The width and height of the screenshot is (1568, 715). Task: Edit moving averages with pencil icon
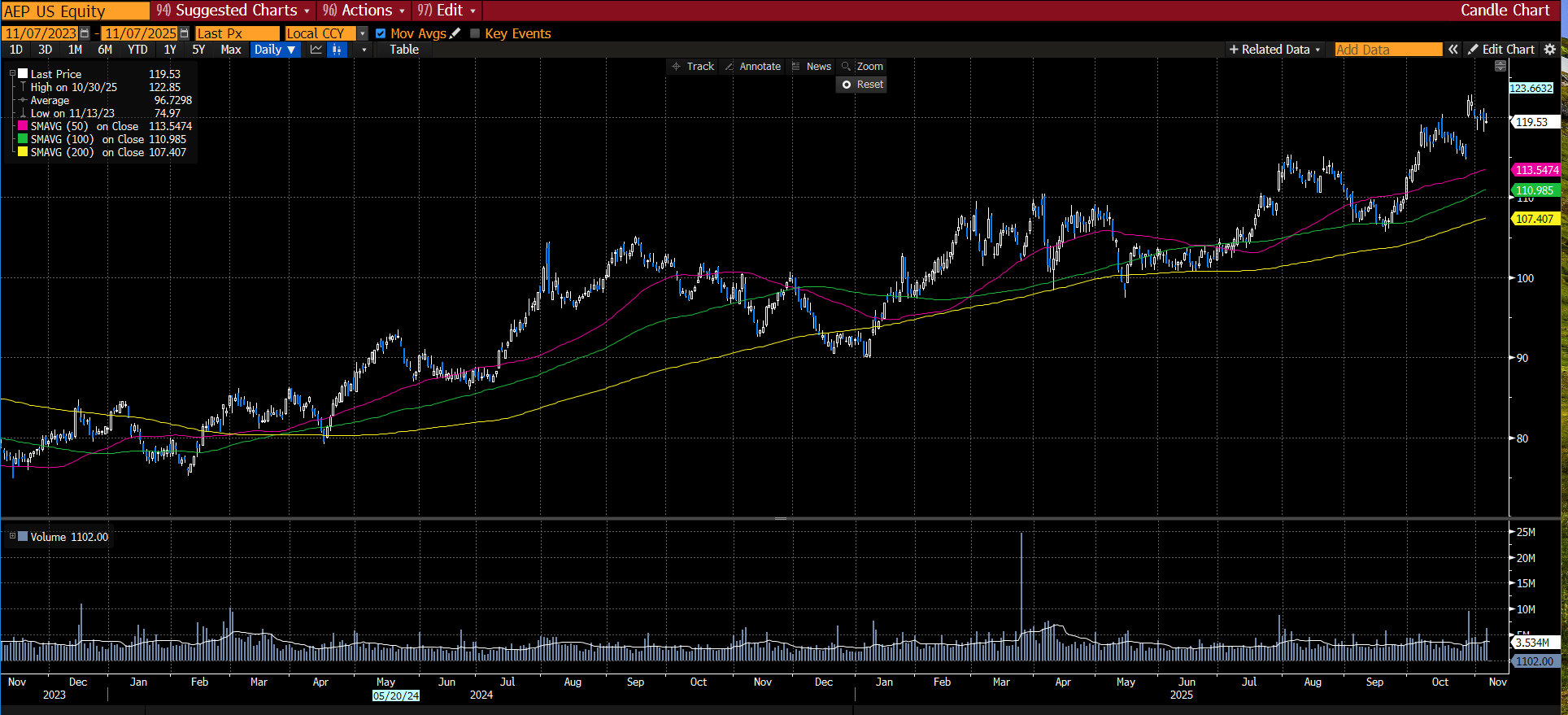point(455,33)
